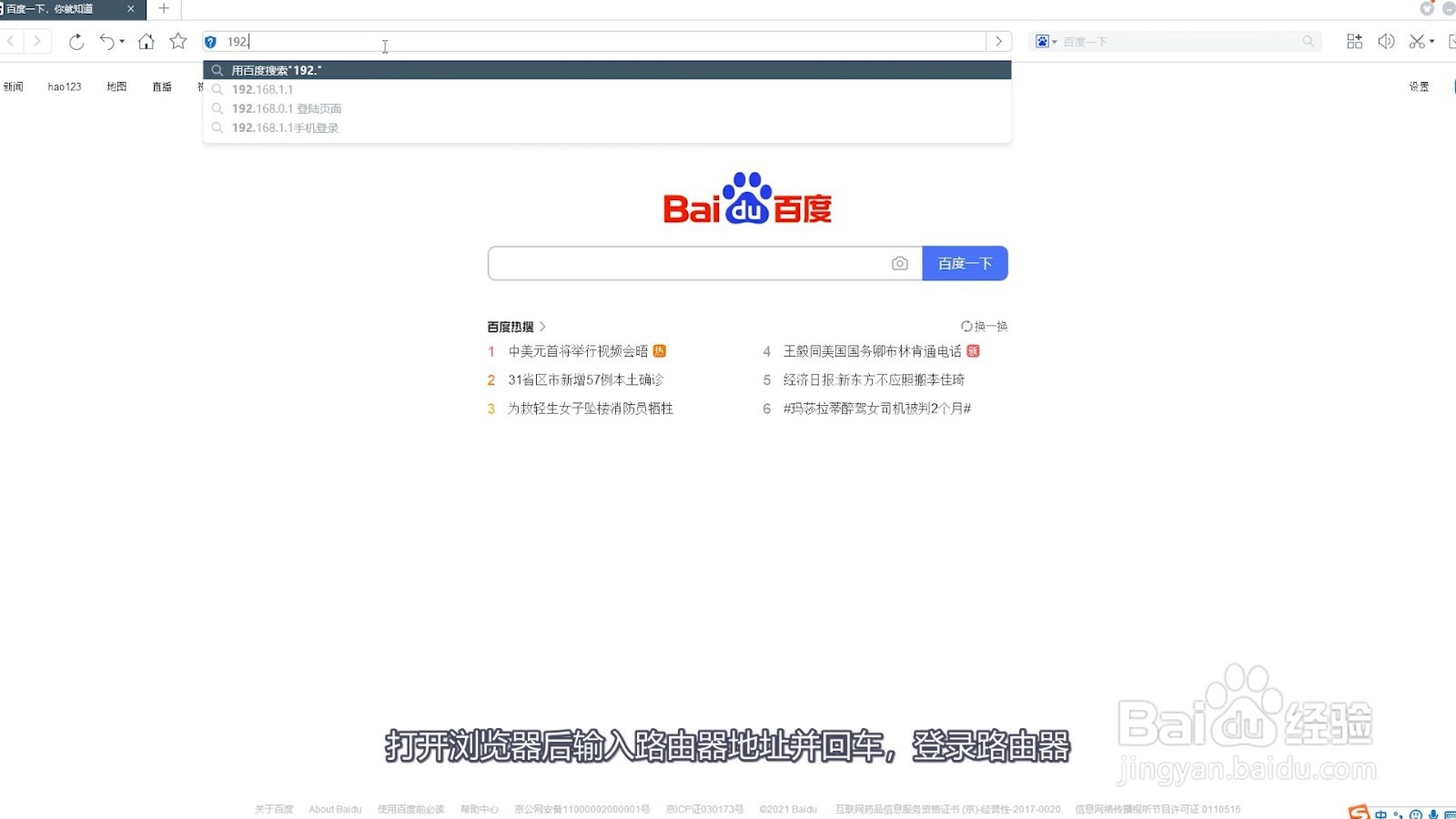The image size is (1456, 819).
Task: Bookmark this page with the star icon
Action: [178, 41]
